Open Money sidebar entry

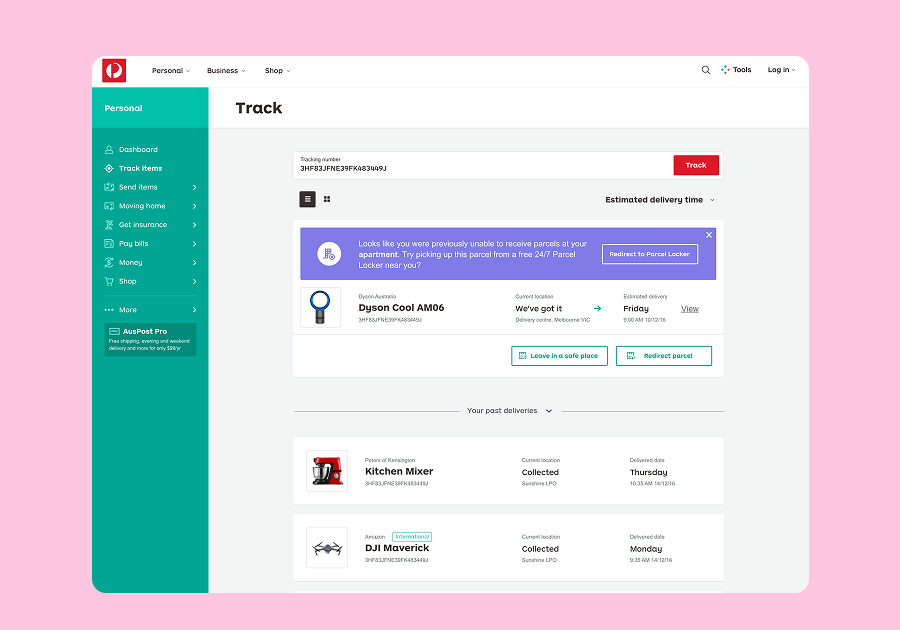pyautogui.click(x=130, y=263)
